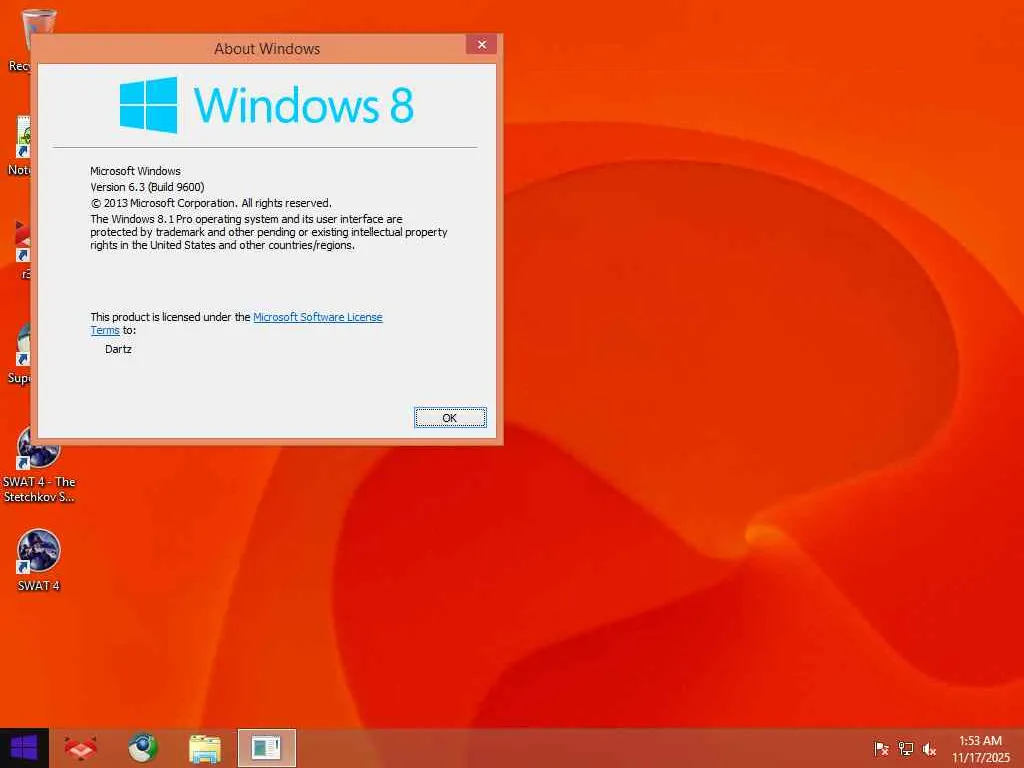Click OK in About Windows dialog
1024x768 pixels.
tap(450, 417)
